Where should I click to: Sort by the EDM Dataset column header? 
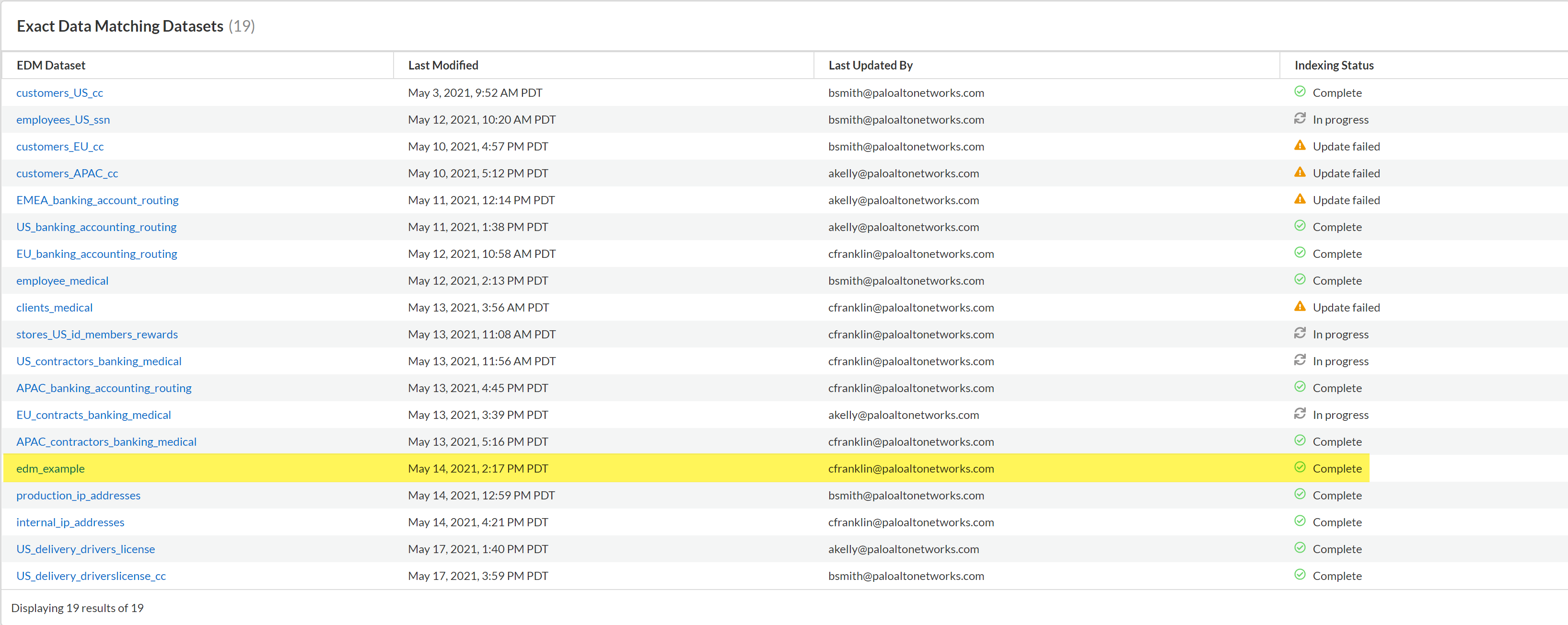coord(51,65)
